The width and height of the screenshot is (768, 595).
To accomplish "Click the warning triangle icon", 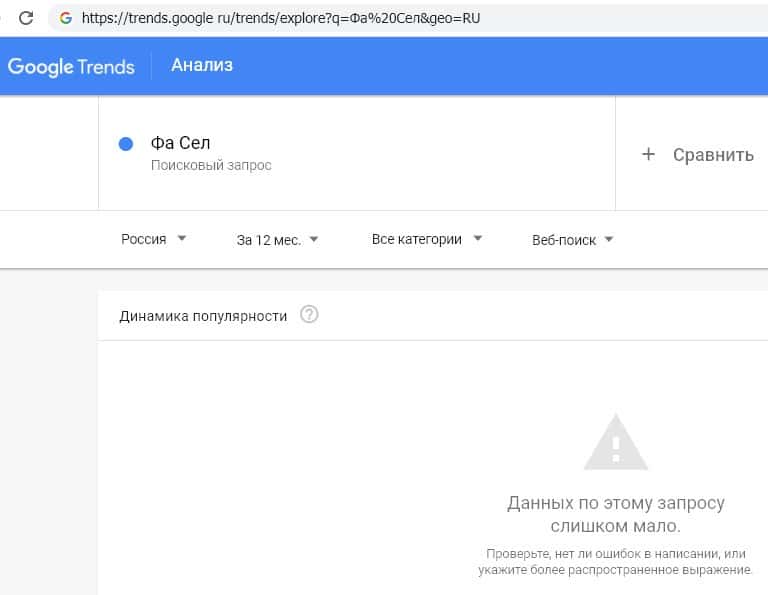I will tap(616, 442).
